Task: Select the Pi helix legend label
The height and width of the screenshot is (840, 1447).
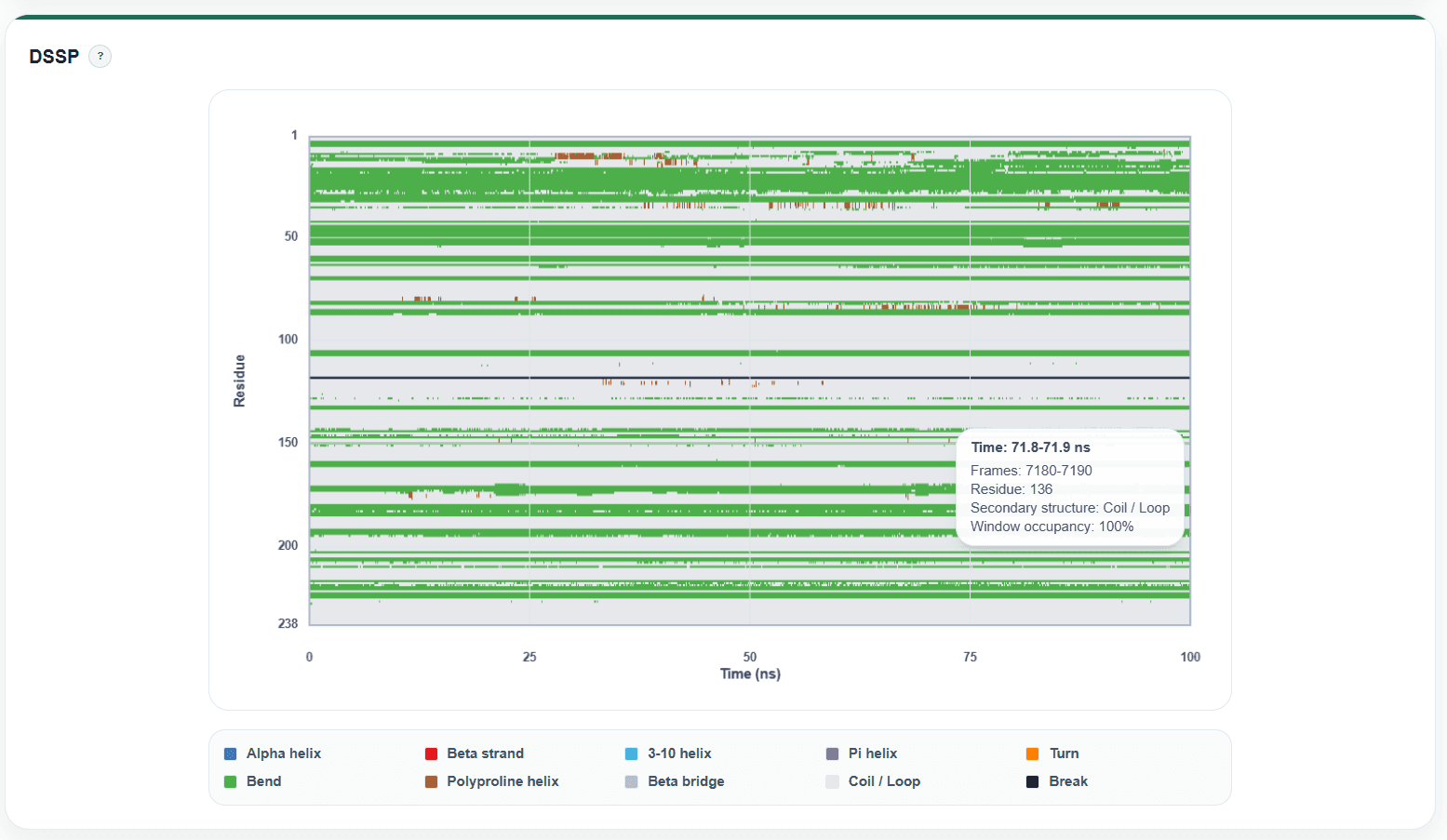Action: (873, 753)
